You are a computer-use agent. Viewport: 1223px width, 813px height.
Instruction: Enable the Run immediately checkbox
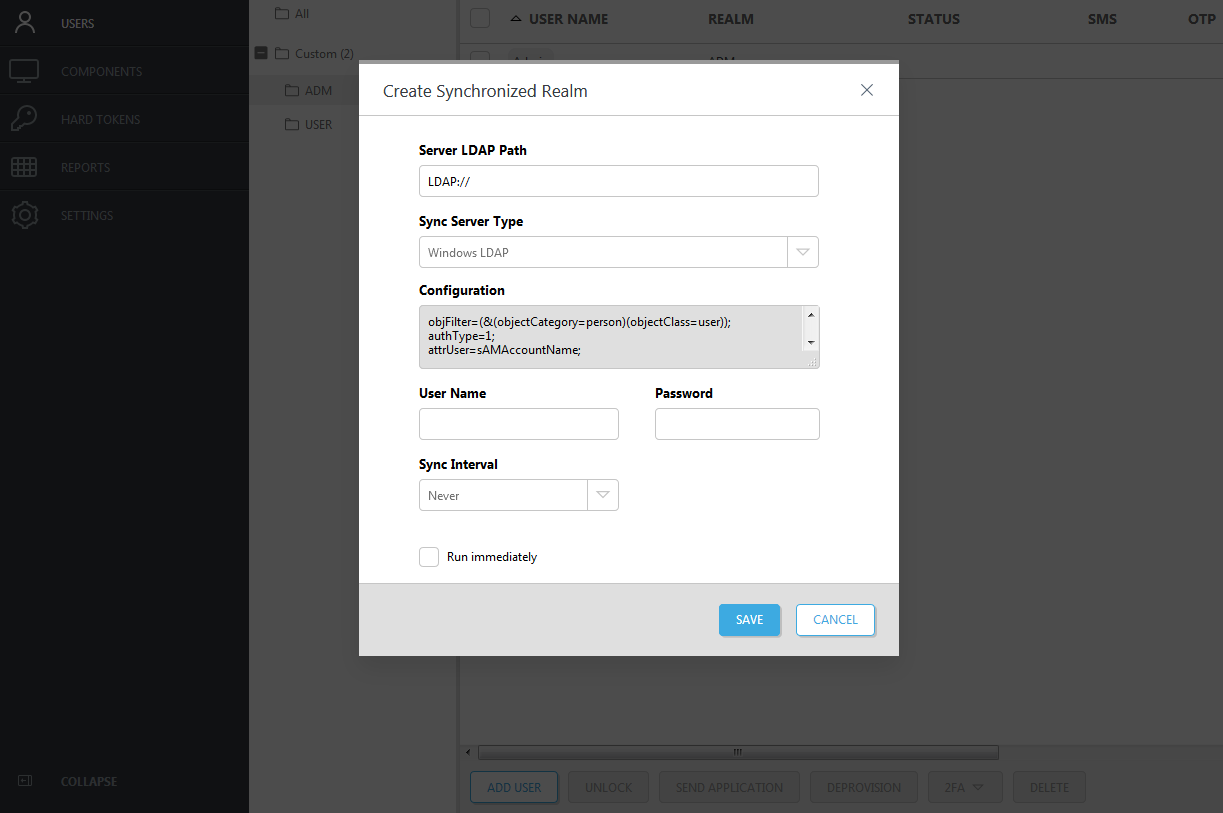[x=429, y=557]
